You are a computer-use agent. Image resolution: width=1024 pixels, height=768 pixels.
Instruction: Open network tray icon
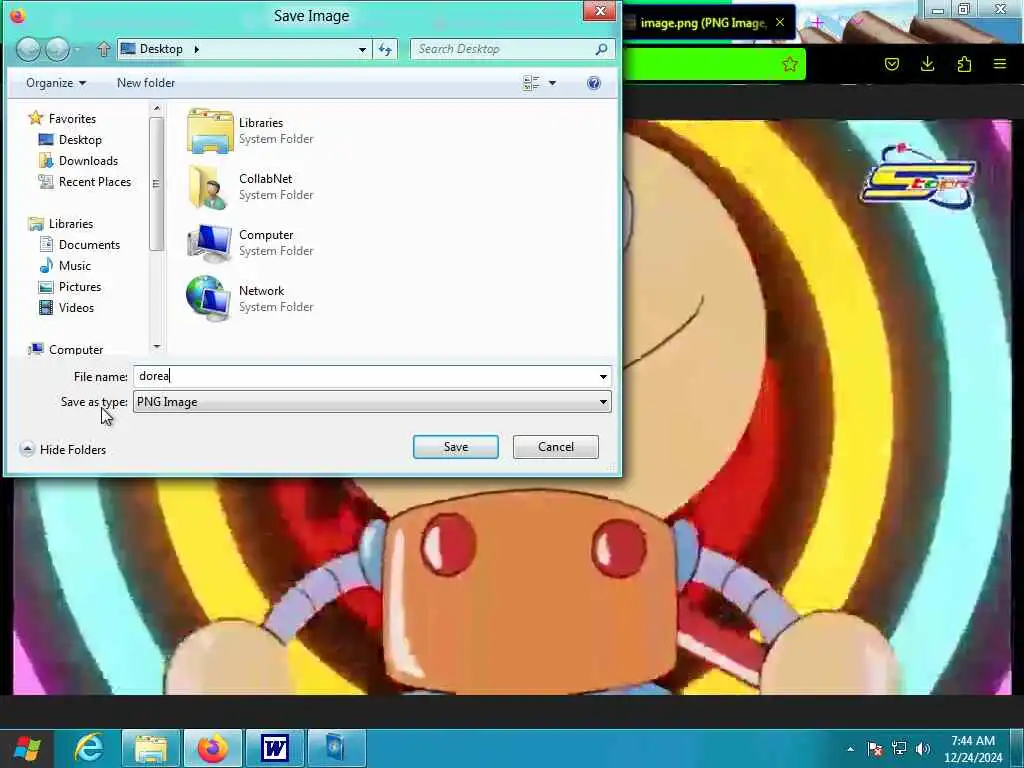coord(899,748)
